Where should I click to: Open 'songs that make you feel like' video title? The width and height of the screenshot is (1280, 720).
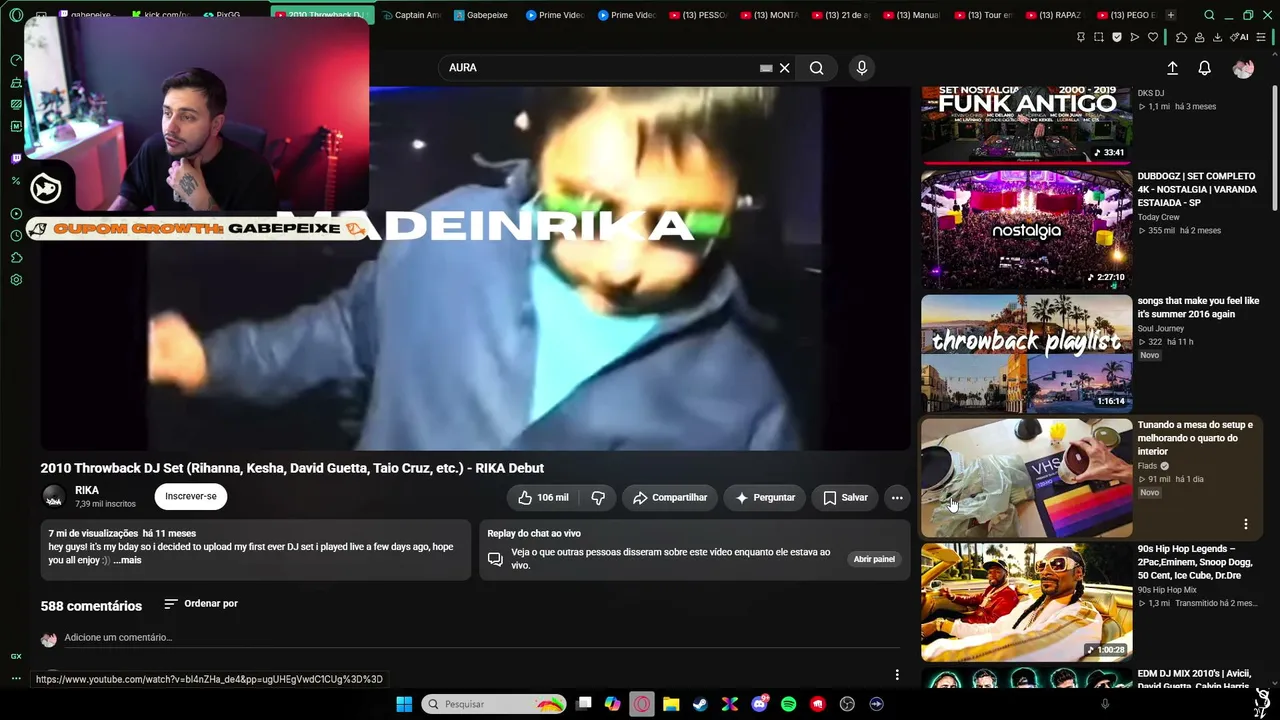(1198, 307)
